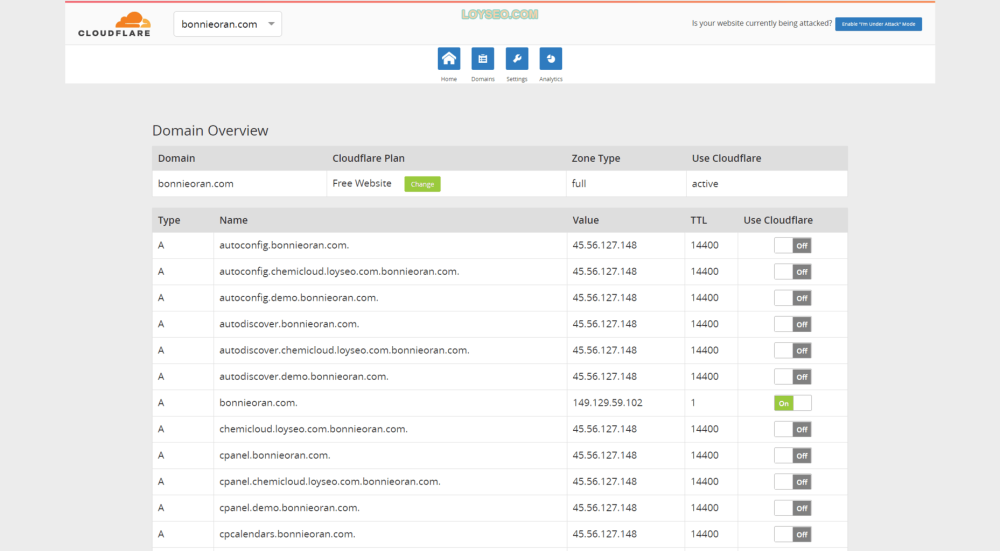This screenshot has height=551, width=1000.
Task: Click the Value column header
Action: (x=585, y=220)
